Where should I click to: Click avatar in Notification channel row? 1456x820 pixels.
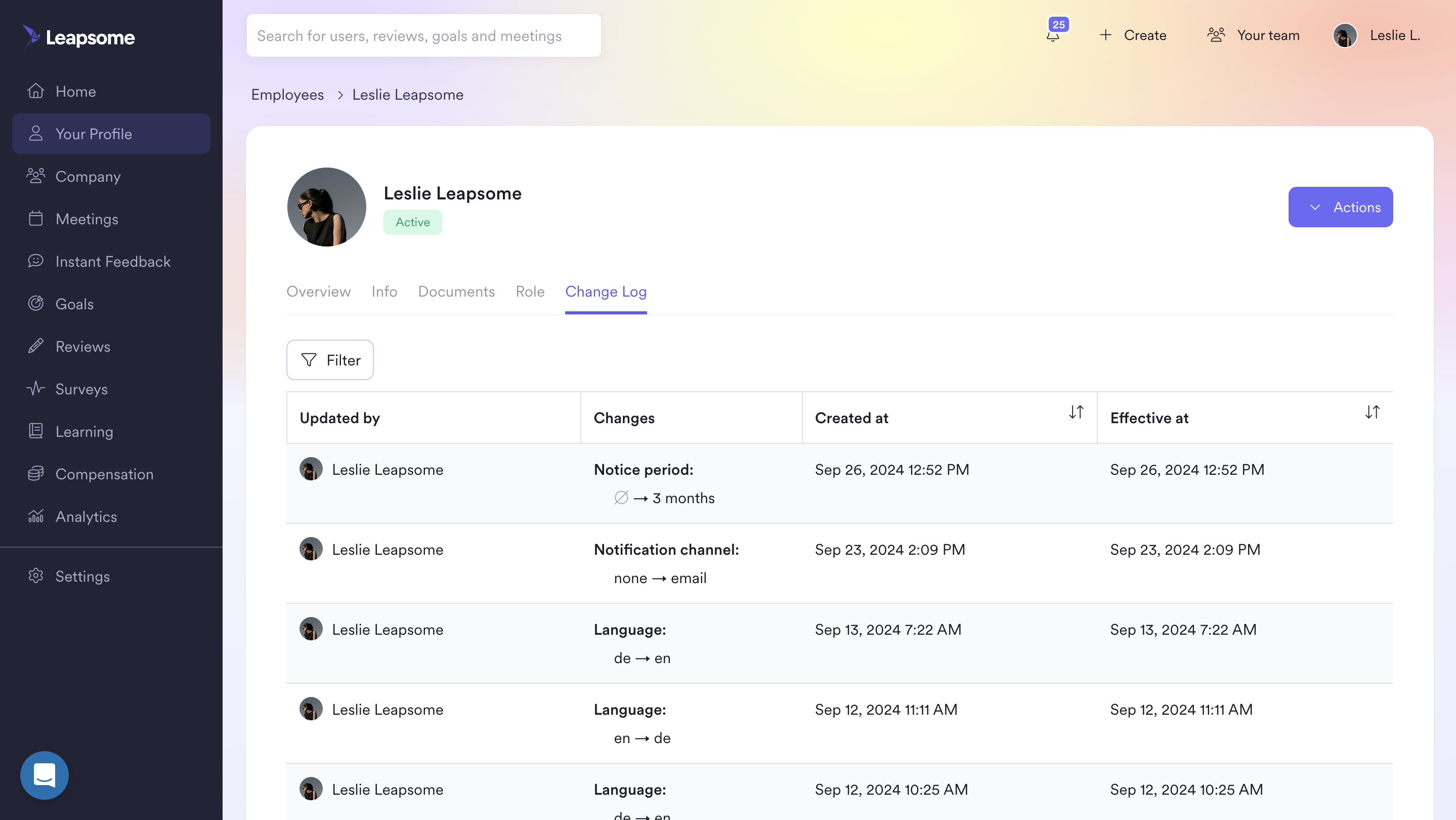(311, 549)
